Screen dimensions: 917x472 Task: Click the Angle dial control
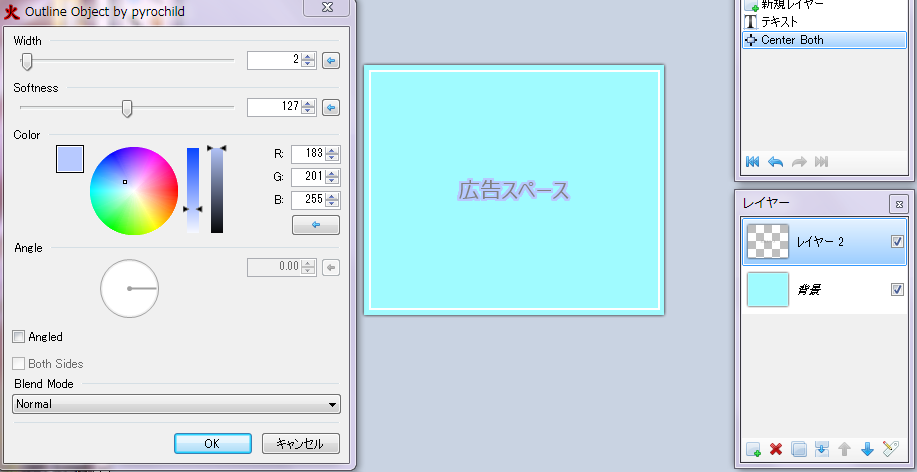(129, 288)
